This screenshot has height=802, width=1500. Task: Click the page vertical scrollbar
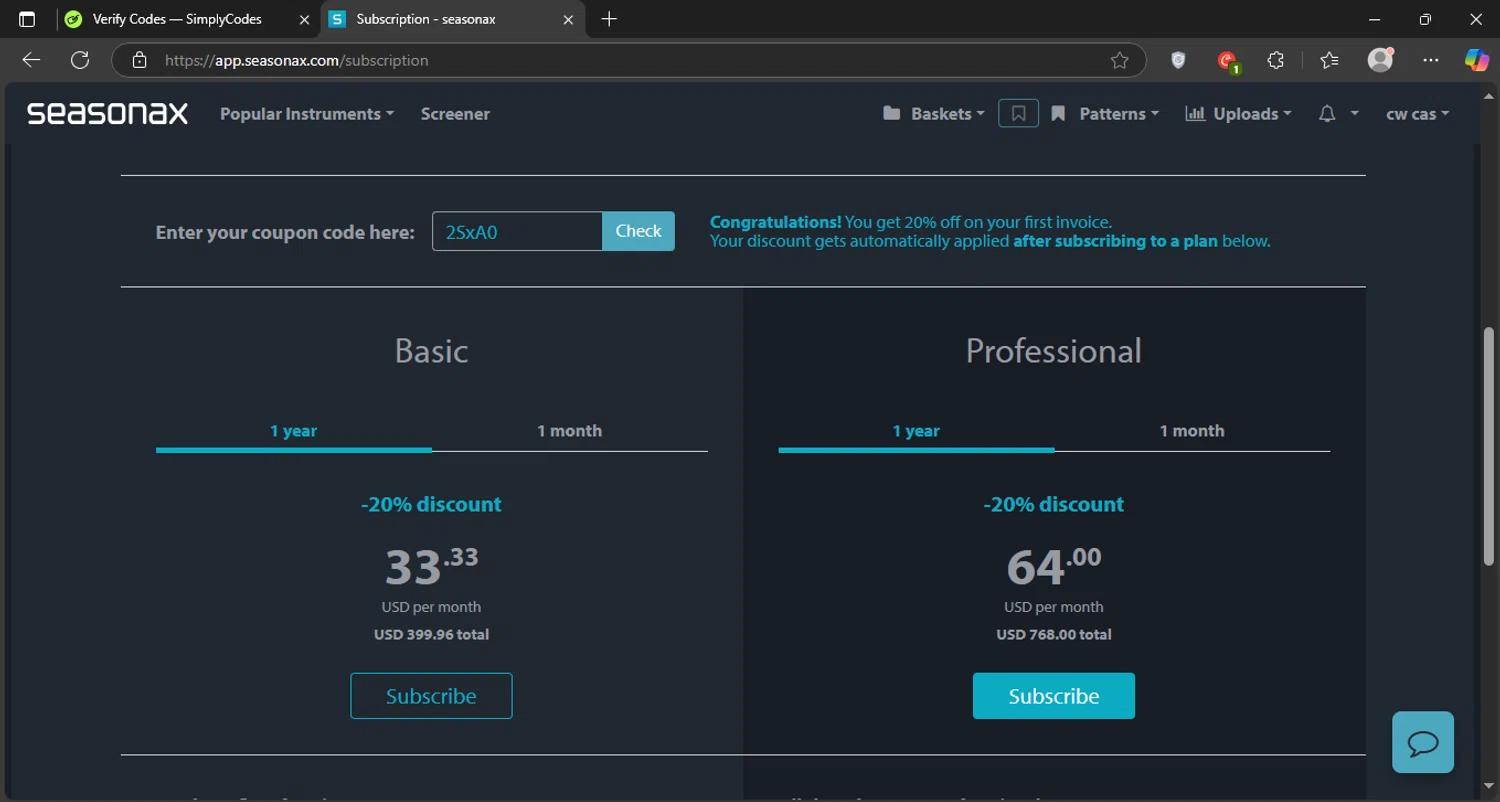pyautogui.click(x=1490, y=447)
